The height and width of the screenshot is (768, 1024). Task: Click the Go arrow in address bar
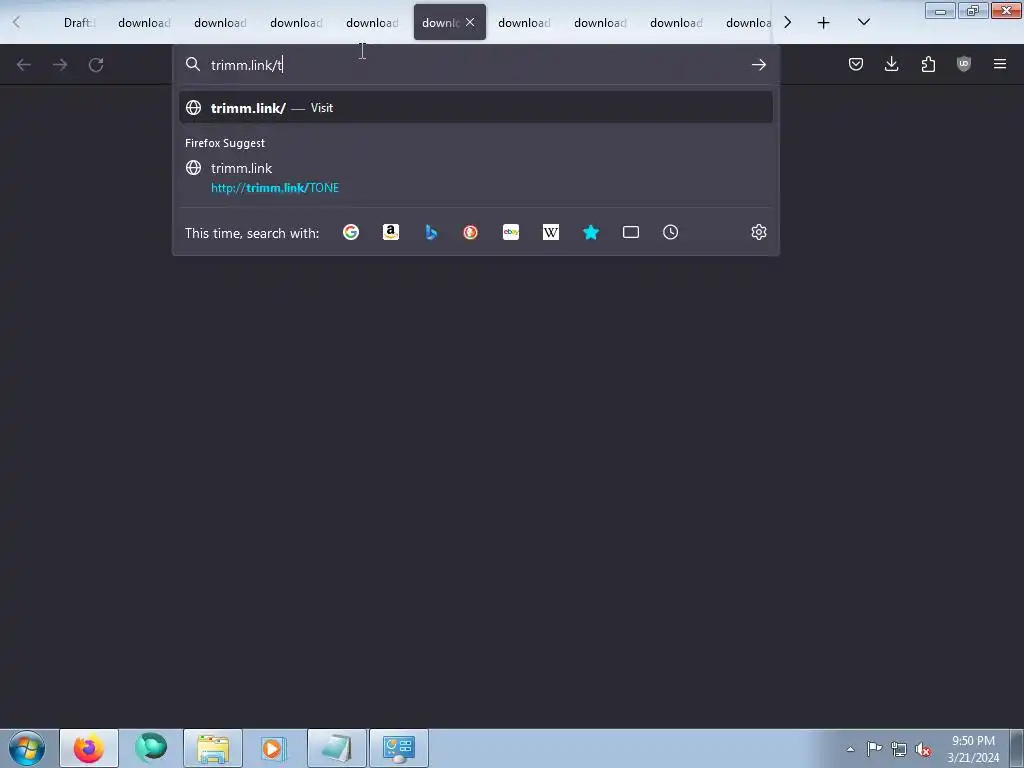(x=758, y=64)
